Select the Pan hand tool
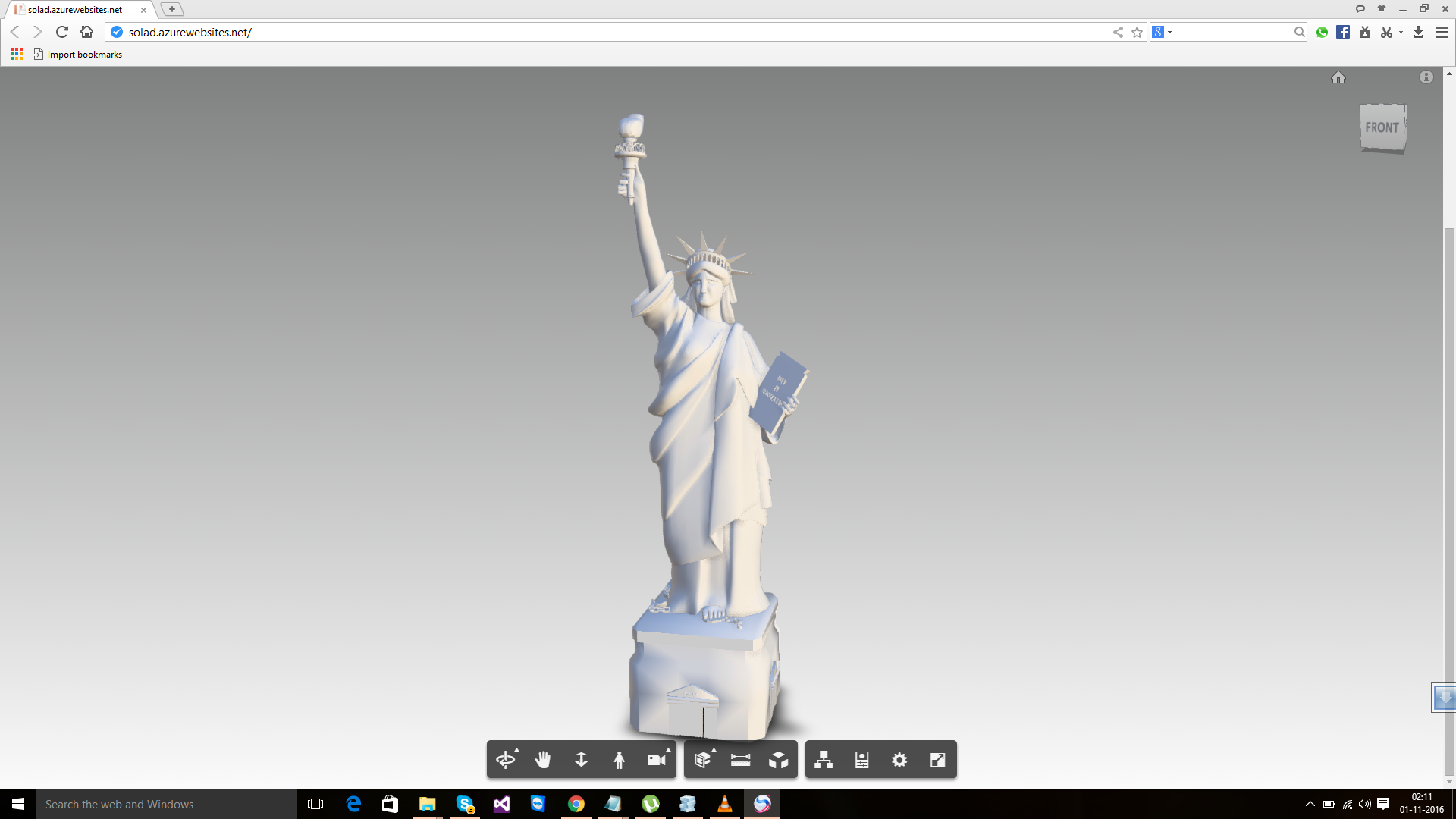This screenshot has width=1456, height=819. click(x=543, y=760)
